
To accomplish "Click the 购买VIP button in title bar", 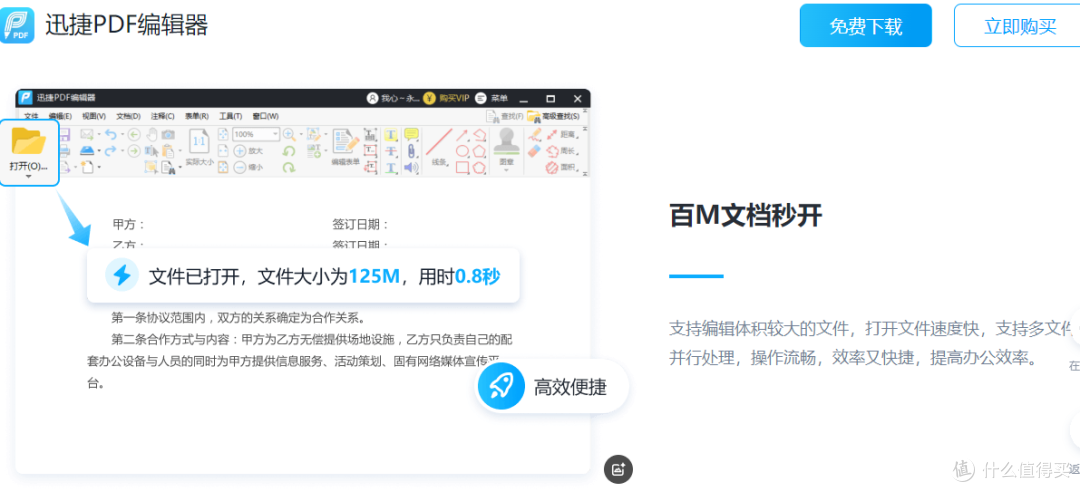I will click(446, 98).
